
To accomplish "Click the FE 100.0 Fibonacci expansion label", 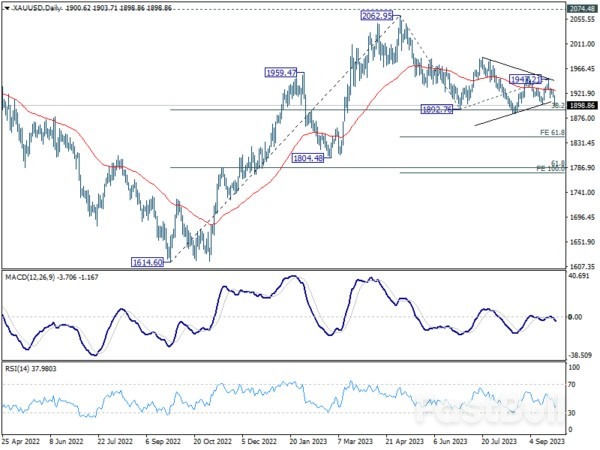I will 551,168.
